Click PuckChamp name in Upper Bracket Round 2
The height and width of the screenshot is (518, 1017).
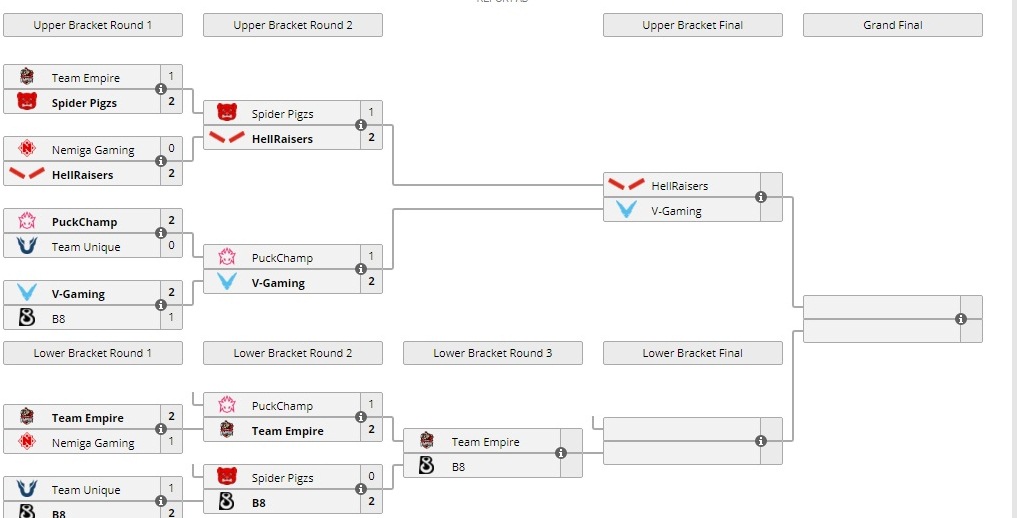(282, 257)
